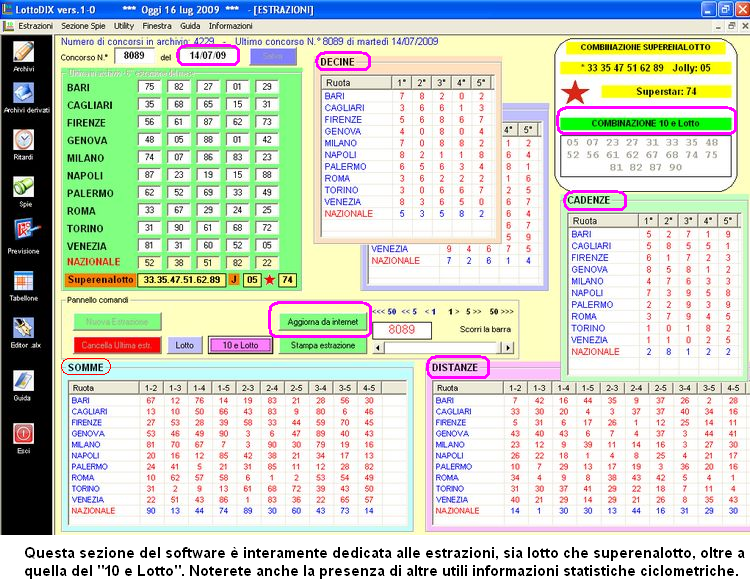Click the red 8089 extraction number box
Screen dimensions: 750x581
coord(402,329)
